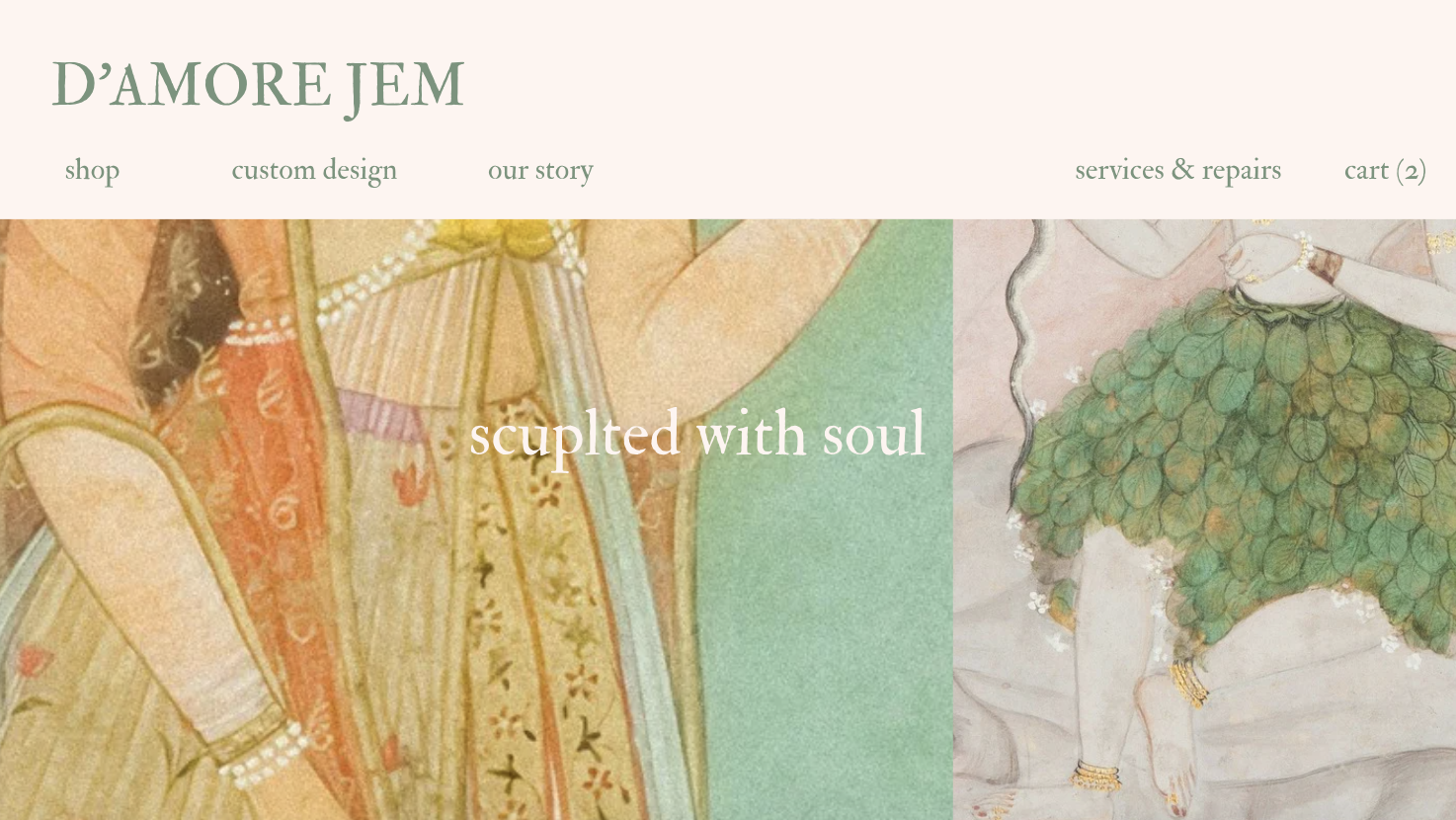This screenshot has width=1456, height=820.
Task: Open the our story page
Action: (540, 170)
